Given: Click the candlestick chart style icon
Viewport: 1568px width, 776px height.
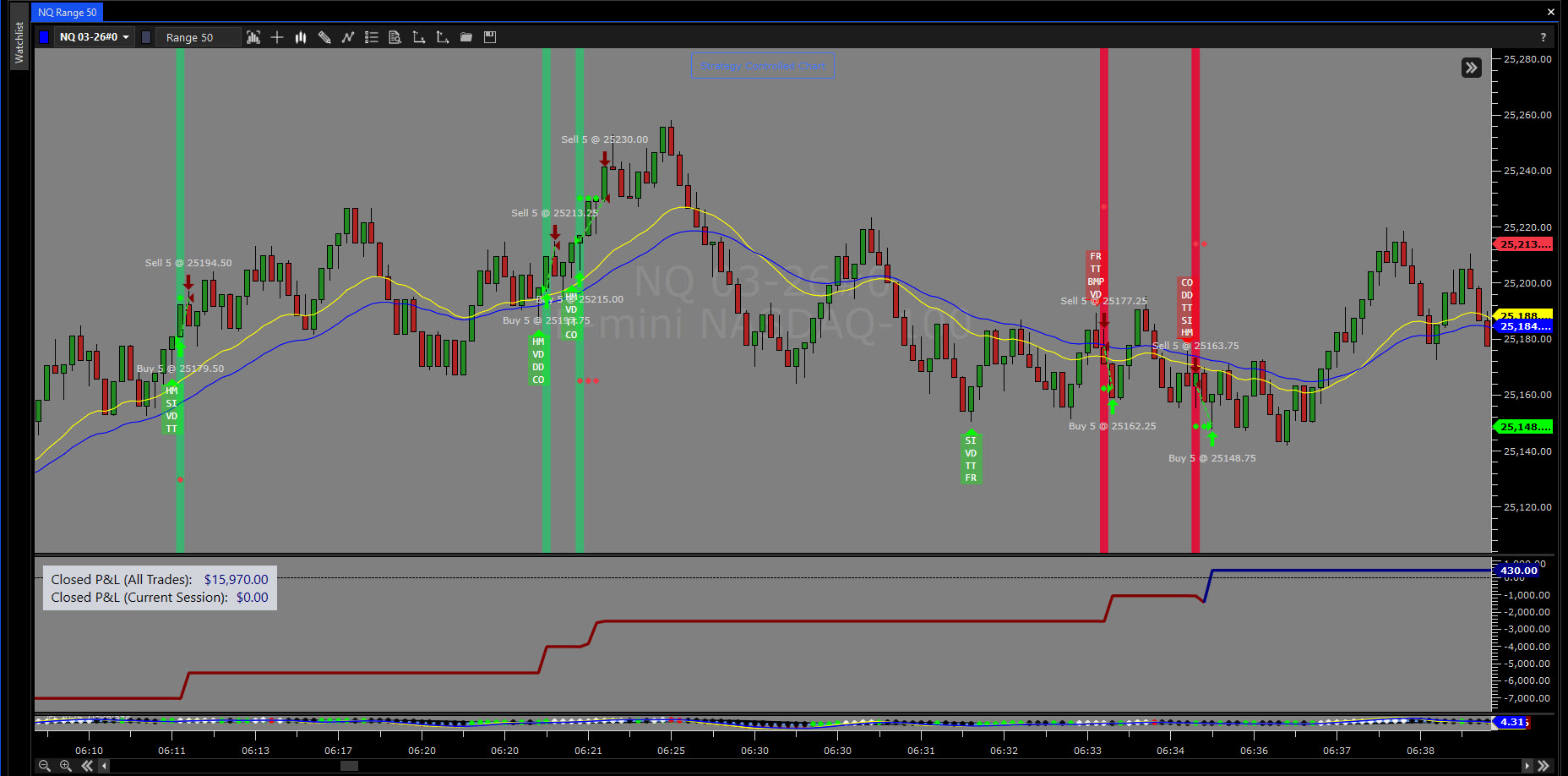Looking at the screenshot, I should click(x=301, y=37).
